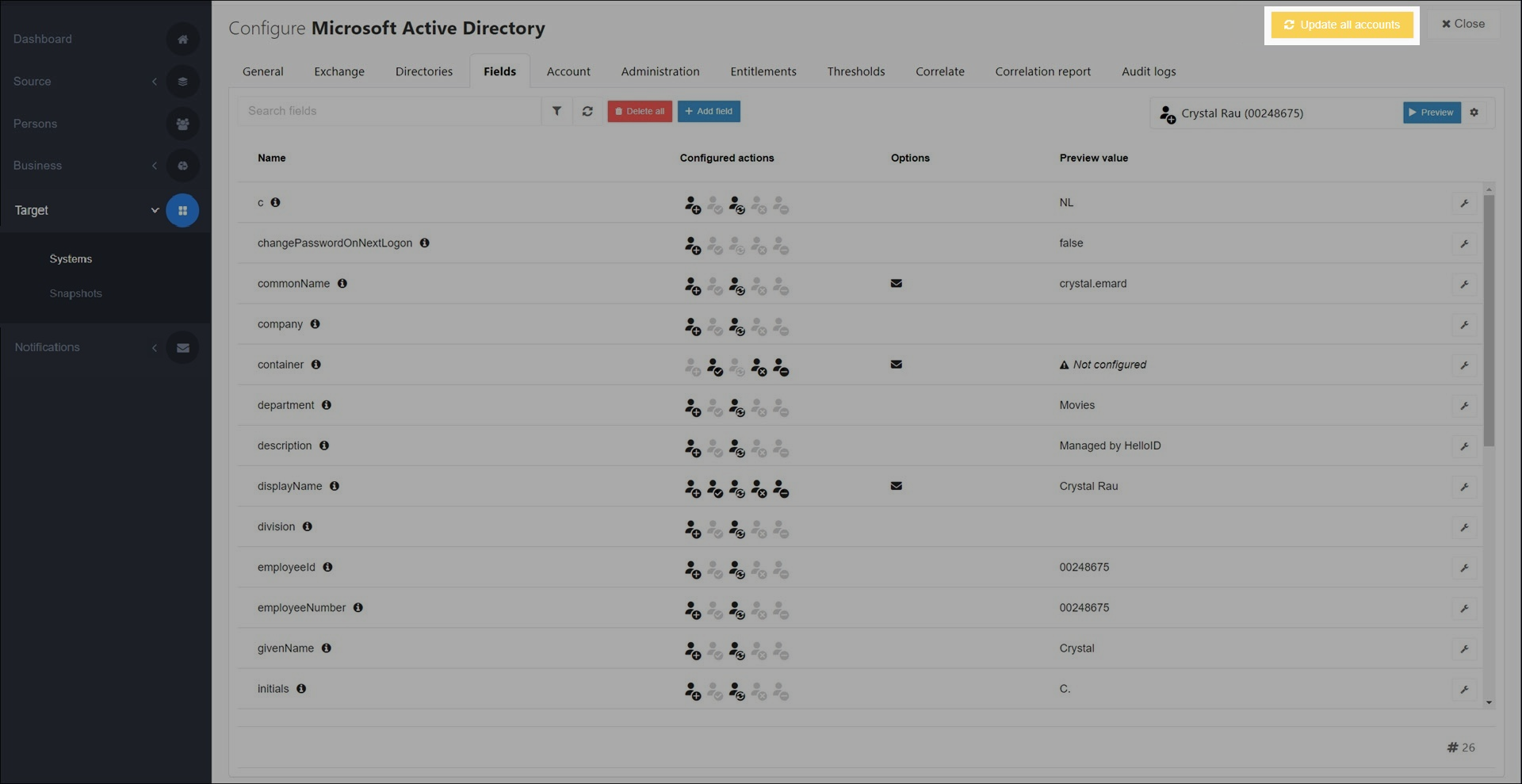Go to the Administration tab
This screenshot has height=784, width=1522.
(x=660, y=71)
